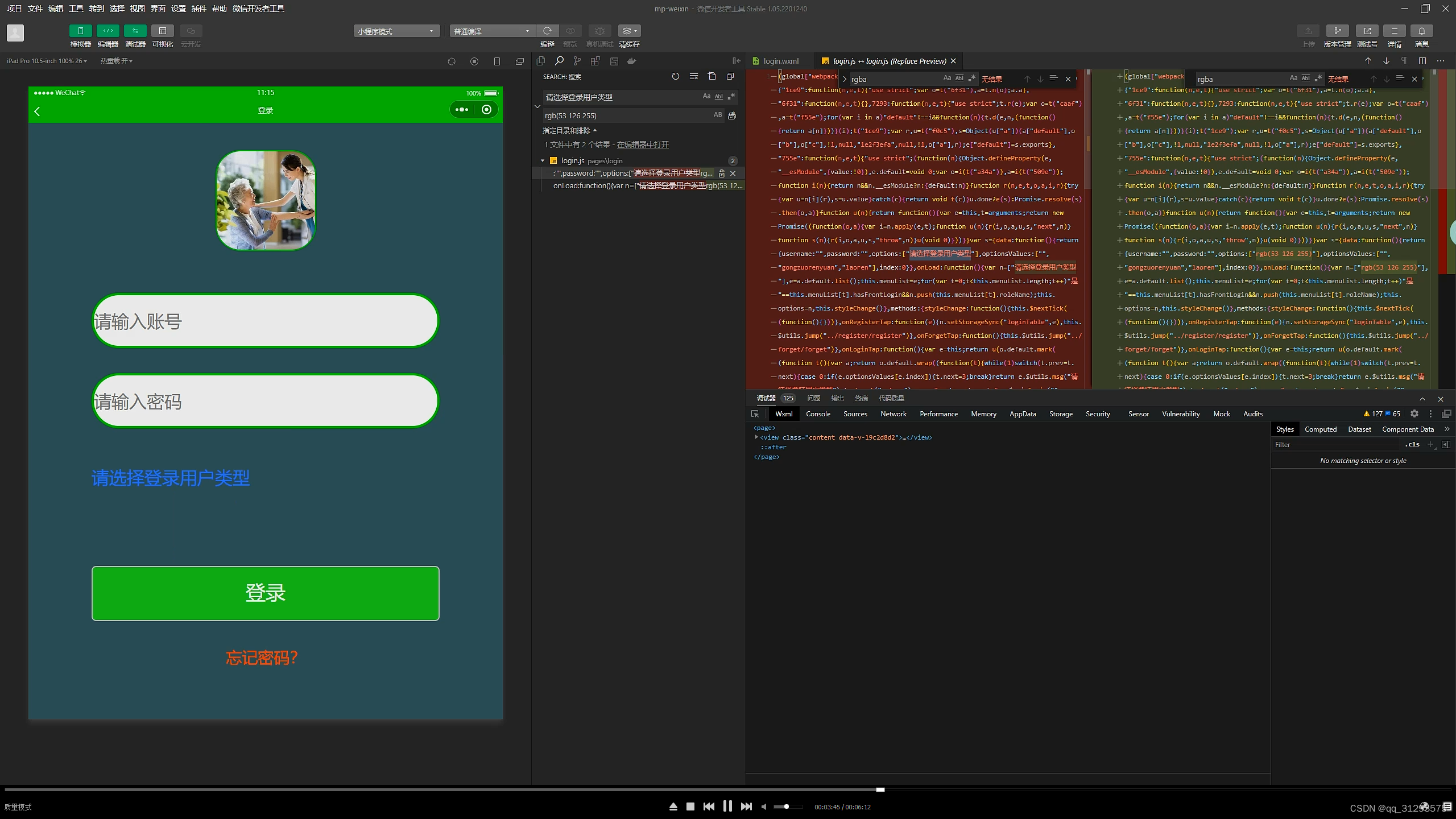Click the replace all icon beside the replace field

pyautogui.click(x=732, y=115)
